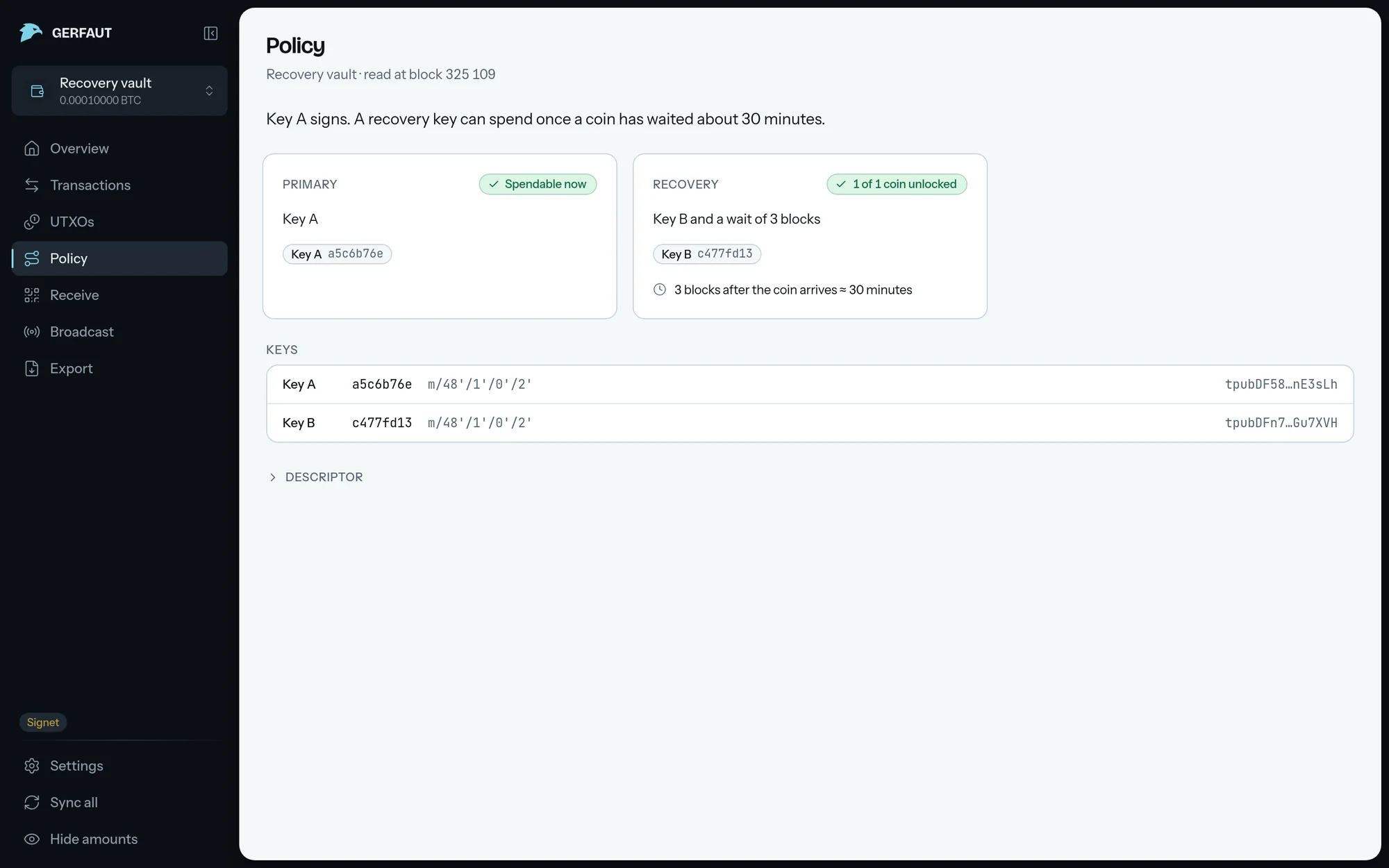Viewport: 1389px width, 868px height.
Task: Click the Gerfaut falcon logo
Action: click(31, 33)
